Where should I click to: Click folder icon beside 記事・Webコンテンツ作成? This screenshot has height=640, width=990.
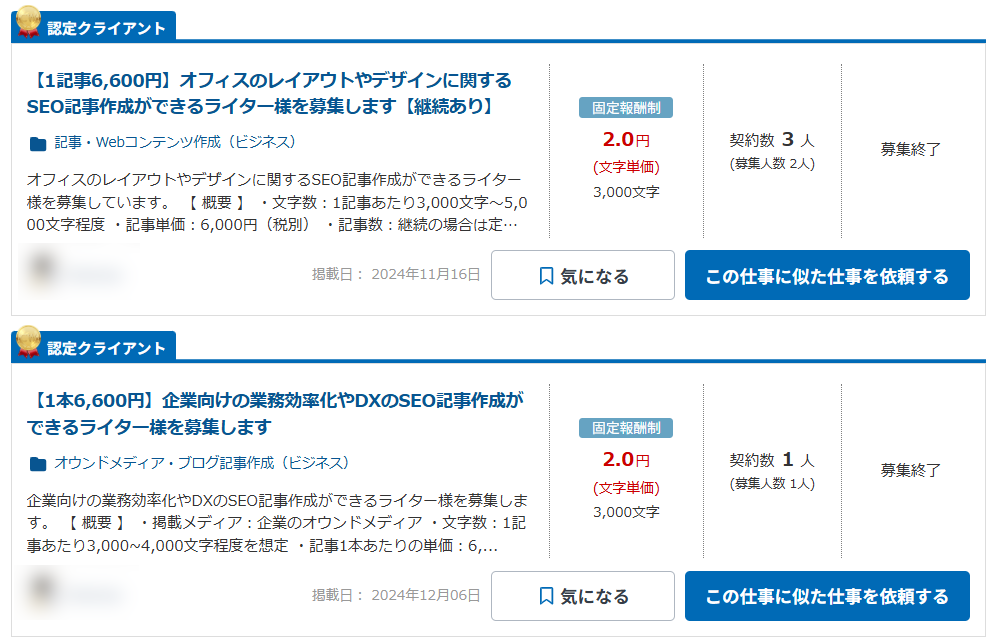tap(38, 143)
